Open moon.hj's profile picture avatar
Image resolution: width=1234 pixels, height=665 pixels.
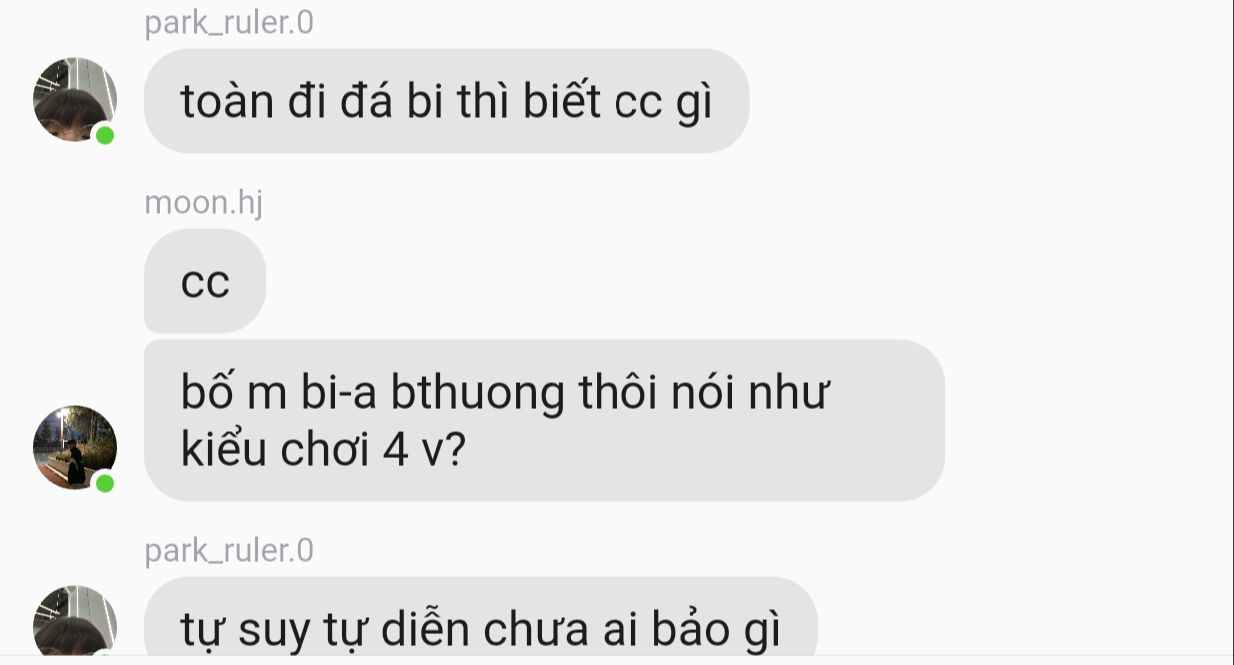(x=75, y=447)
